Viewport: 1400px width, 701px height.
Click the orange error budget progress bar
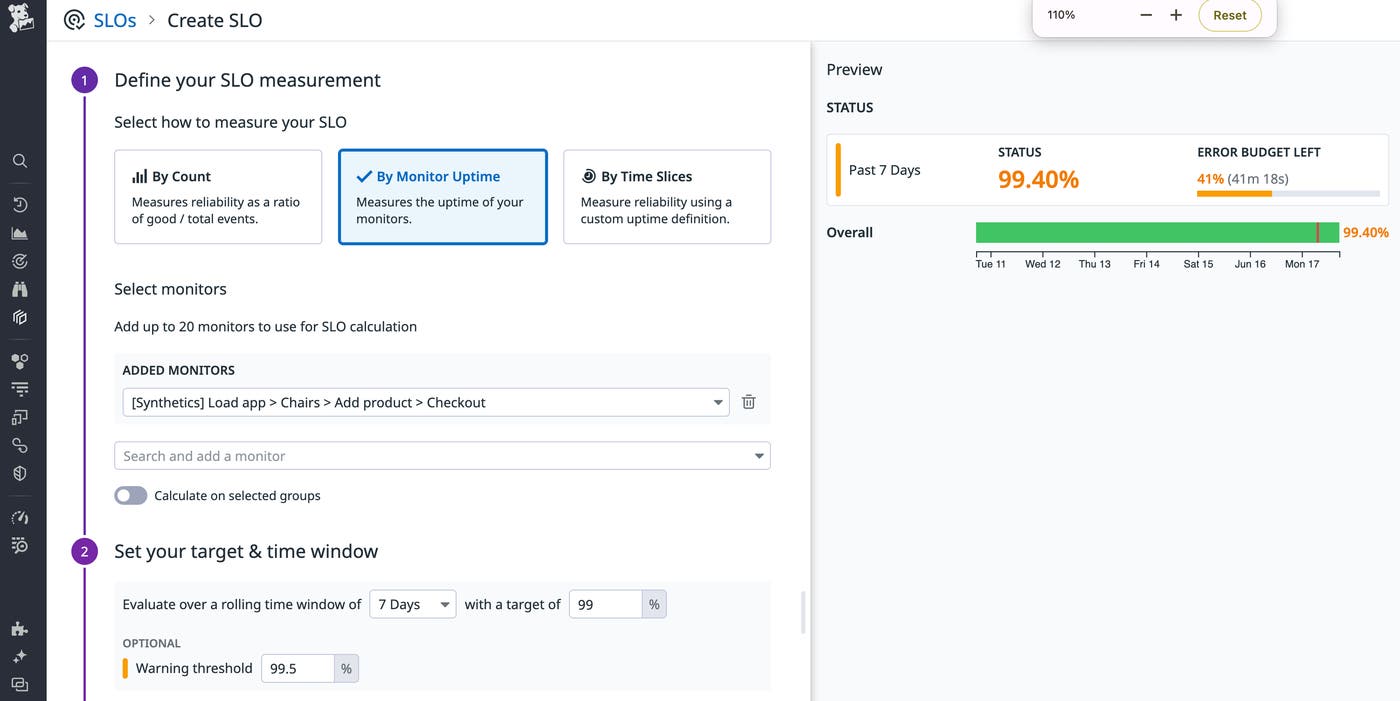coord(1237,196)
